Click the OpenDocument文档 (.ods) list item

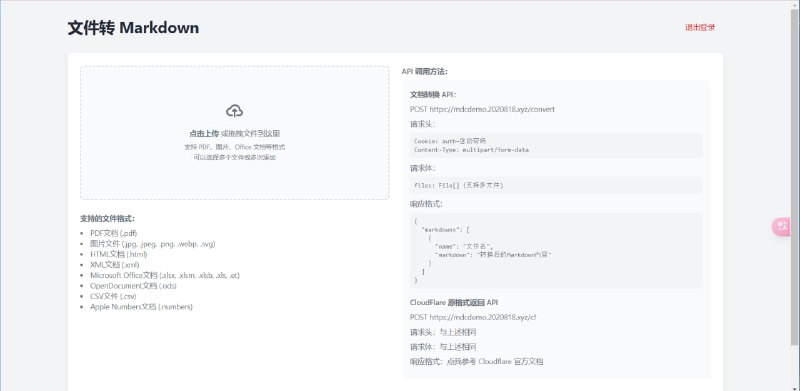(x=133, y=286)
